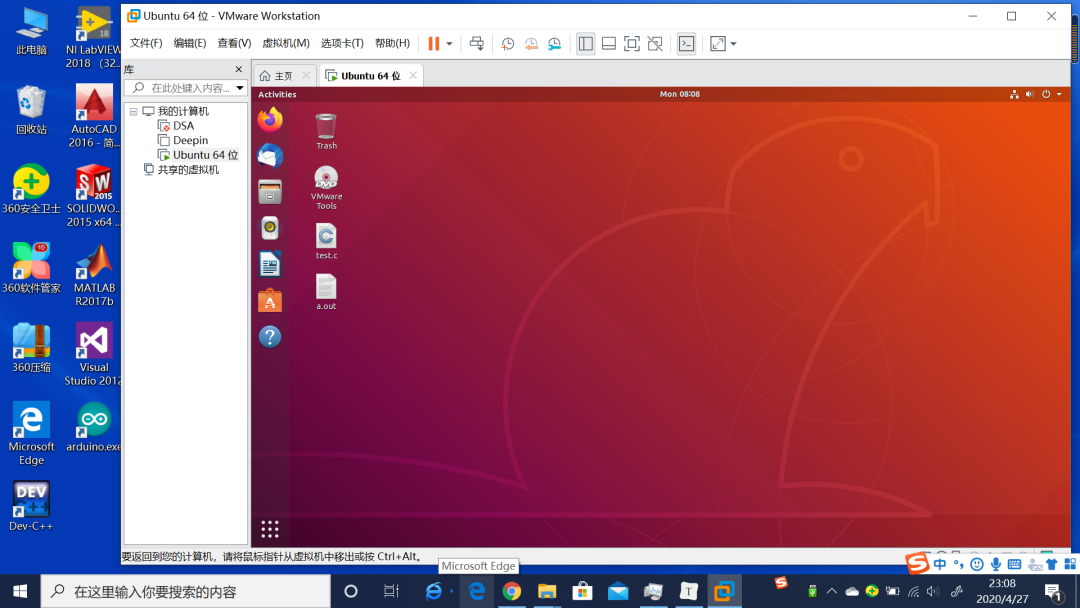Open the snapshot manager
This screenshot has width=1080, height=608.
(554, 43)
